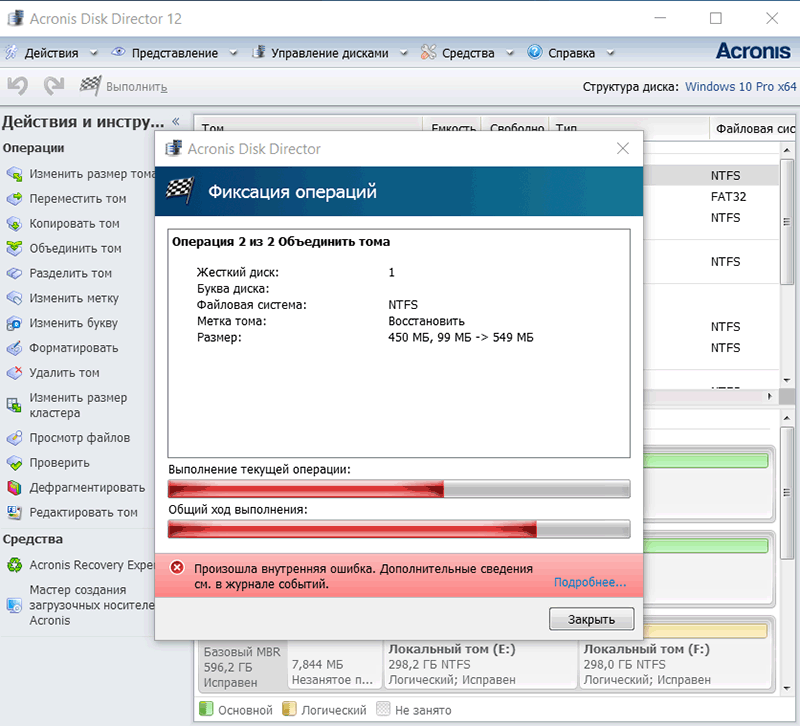Click the Удалить том icon

click(14, 373)
